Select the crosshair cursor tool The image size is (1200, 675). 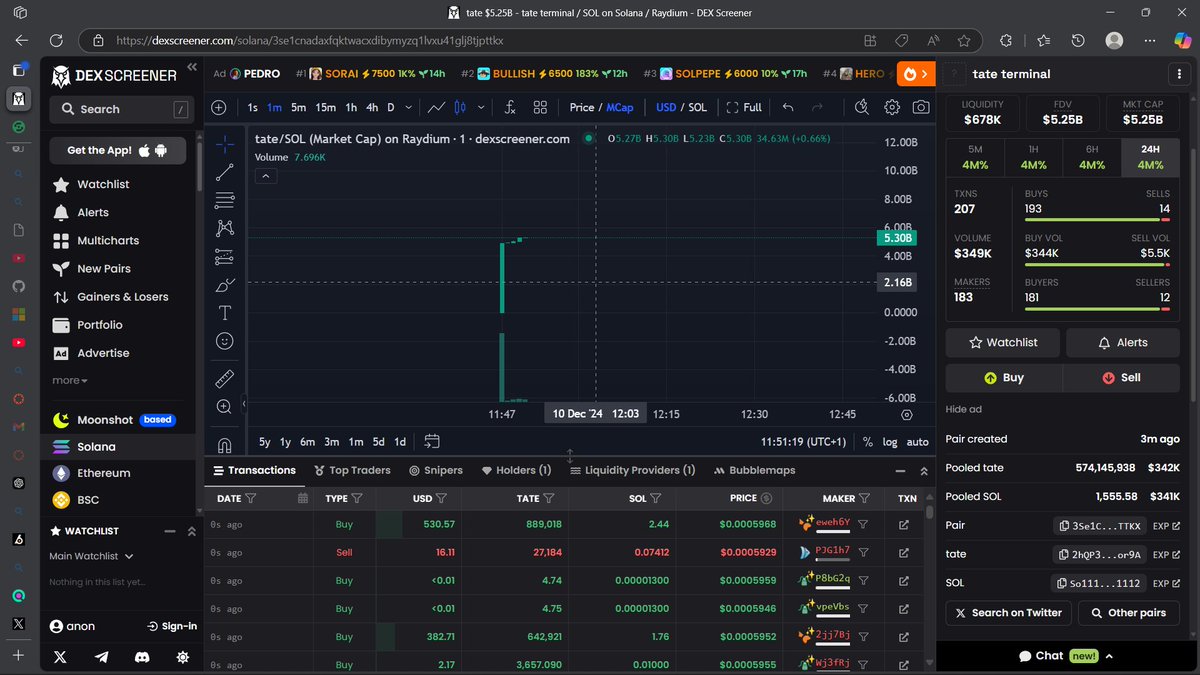225,144
